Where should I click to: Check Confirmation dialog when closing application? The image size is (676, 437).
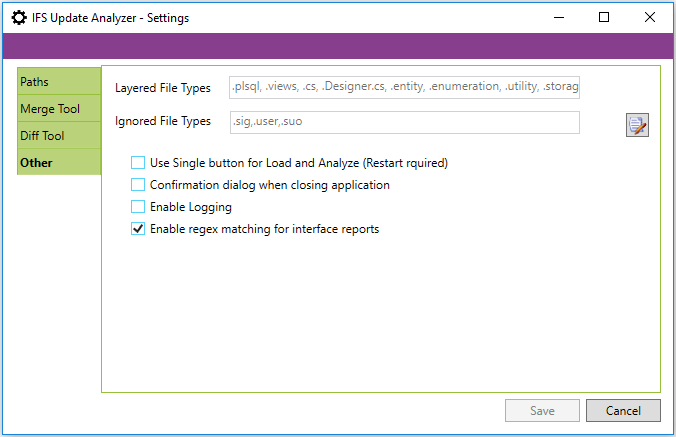tap(138, 184)
